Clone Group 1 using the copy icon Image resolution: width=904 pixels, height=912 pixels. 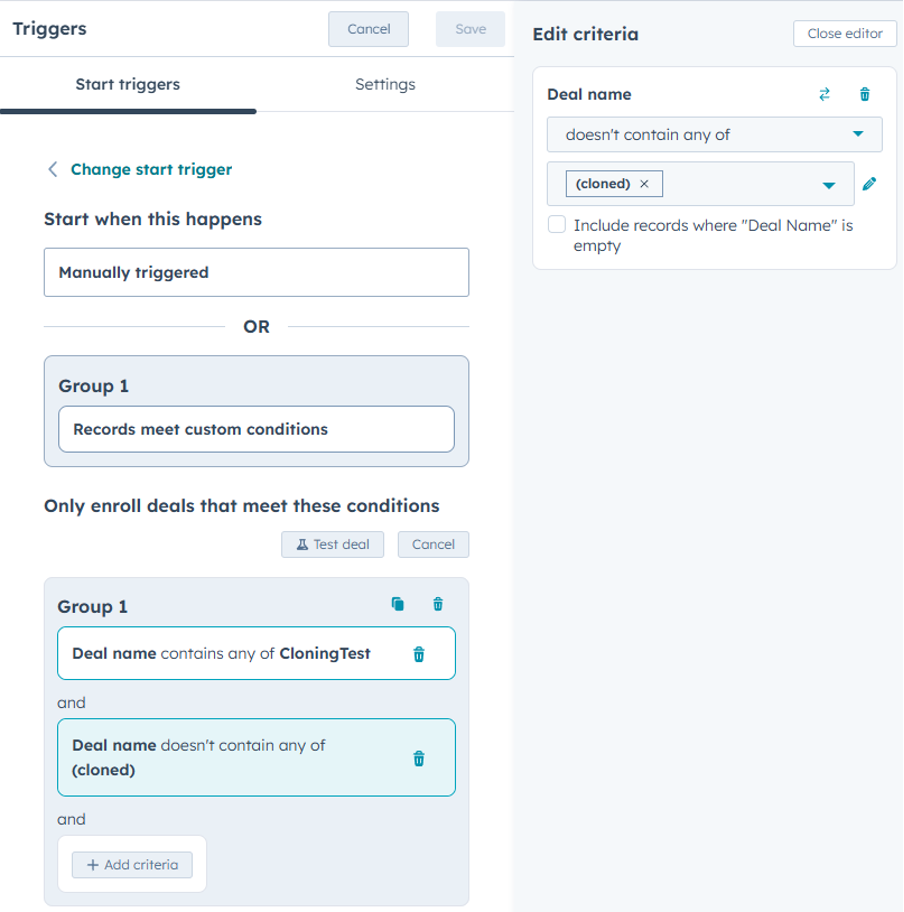(398, 604)
